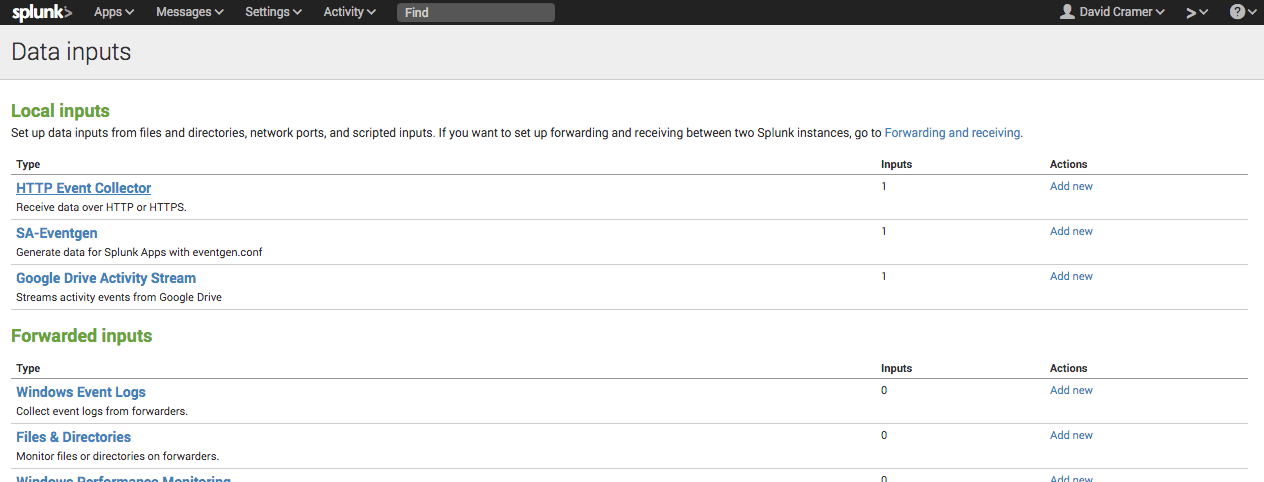This screenshot has width=1264, height=482.
Task: Open HTTP Event Collector inputs
Action: pyautogui.click(x=84, y=188)
